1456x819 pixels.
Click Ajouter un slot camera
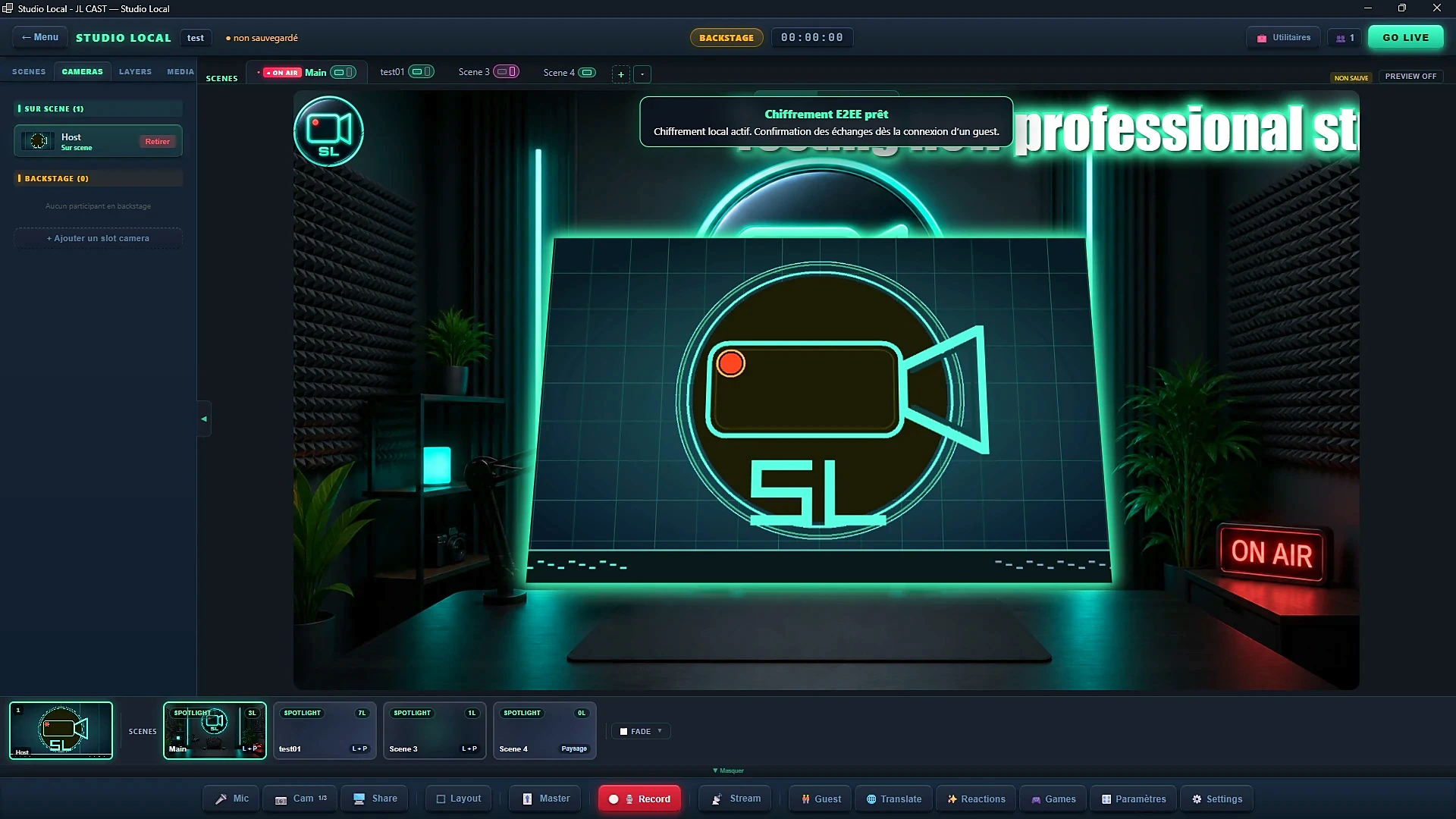[98, 238]
